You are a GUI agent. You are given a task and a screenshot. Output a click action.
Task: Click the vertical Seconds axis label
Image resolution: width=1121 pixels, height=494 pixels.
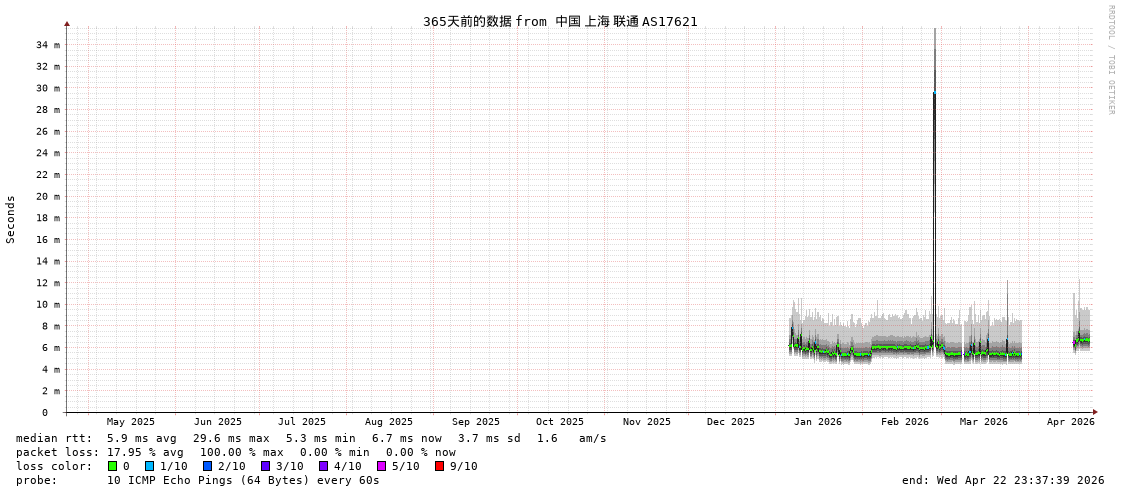point(11,219)
